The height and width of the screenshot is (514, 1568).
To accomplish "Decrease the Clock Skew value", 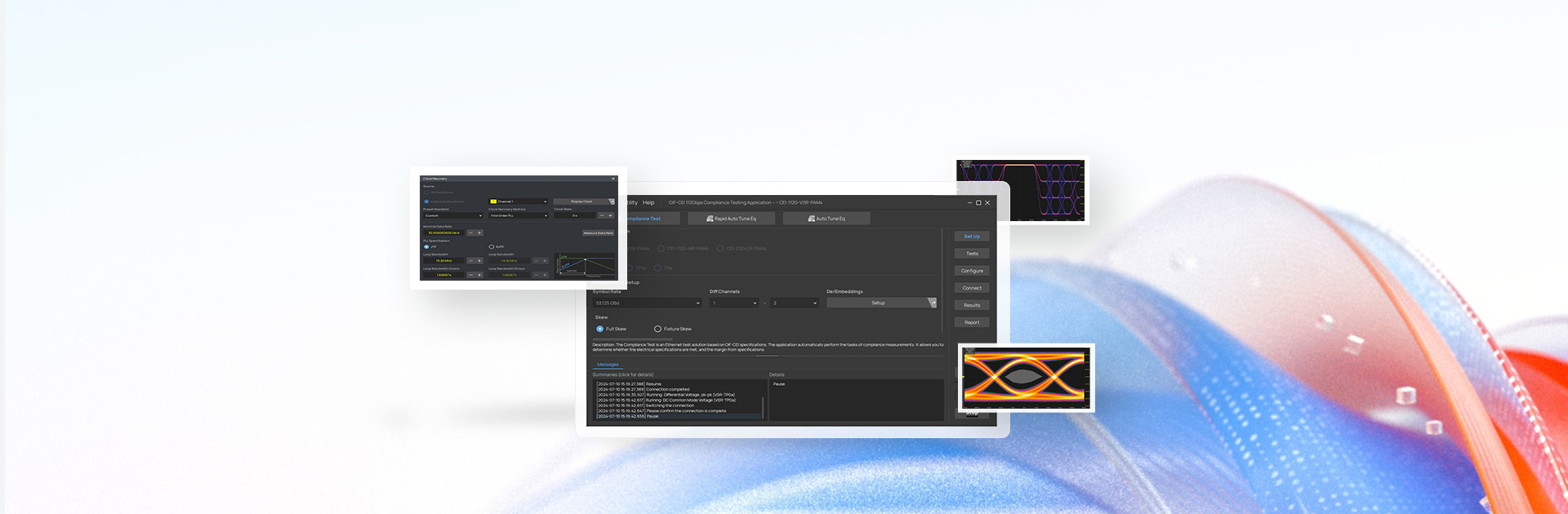I will pos(602,215).
